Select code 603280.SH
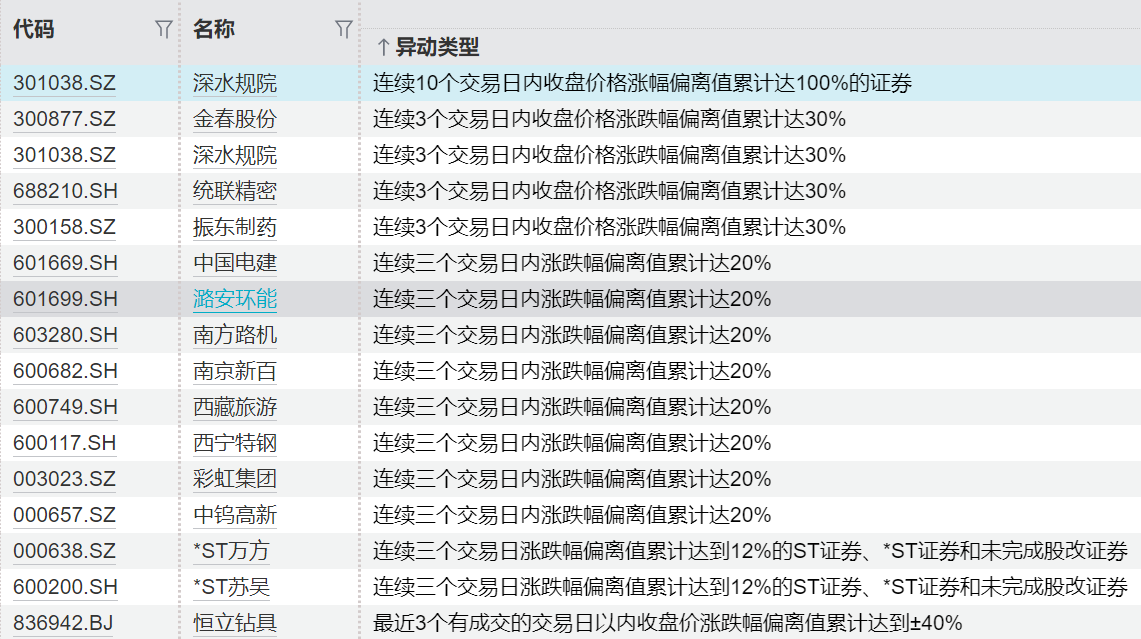1141x639 pixels. pos(65,335)
